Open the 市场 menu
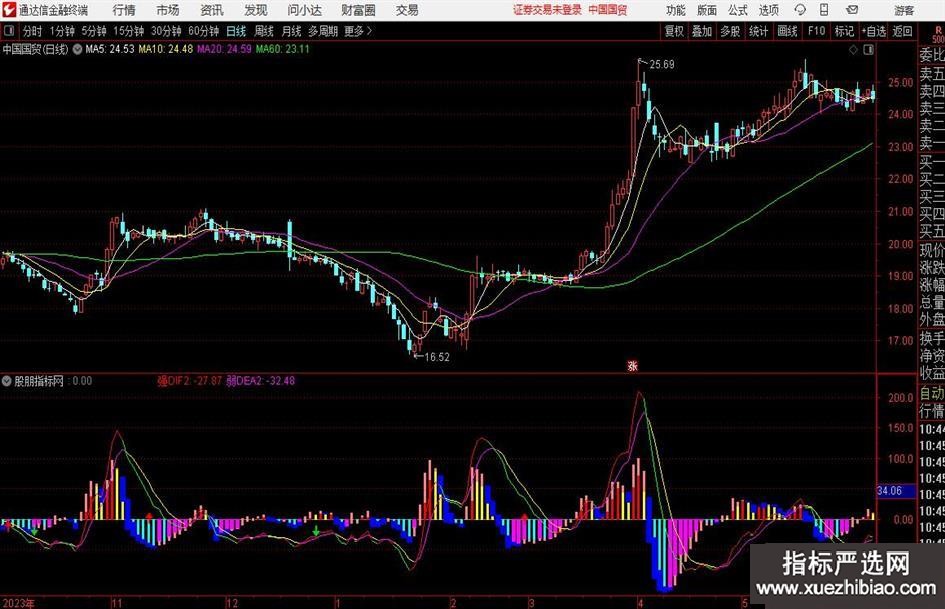The image size is (945, 609). tap(168, 10)
